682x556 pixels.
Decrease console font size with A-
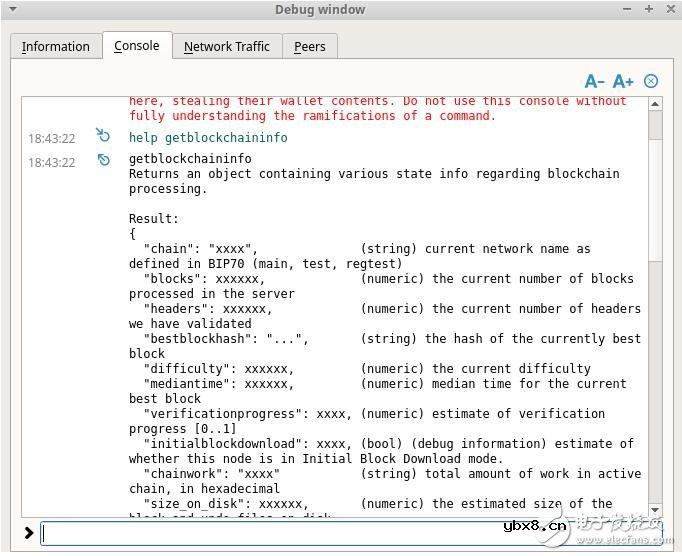click(594, 81)
